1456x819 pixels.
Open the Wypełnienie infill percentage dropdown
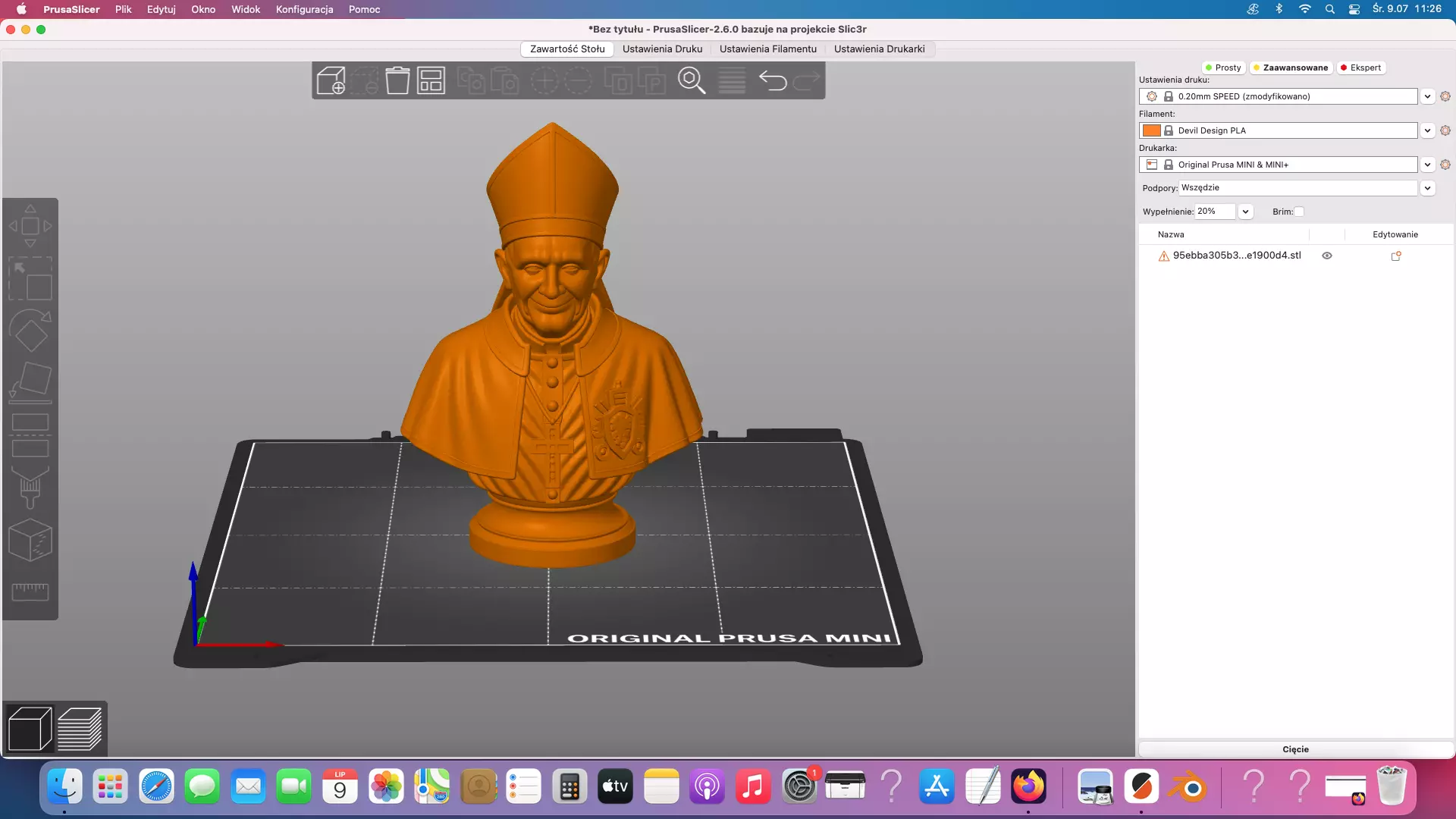[x=1245, y=212]
